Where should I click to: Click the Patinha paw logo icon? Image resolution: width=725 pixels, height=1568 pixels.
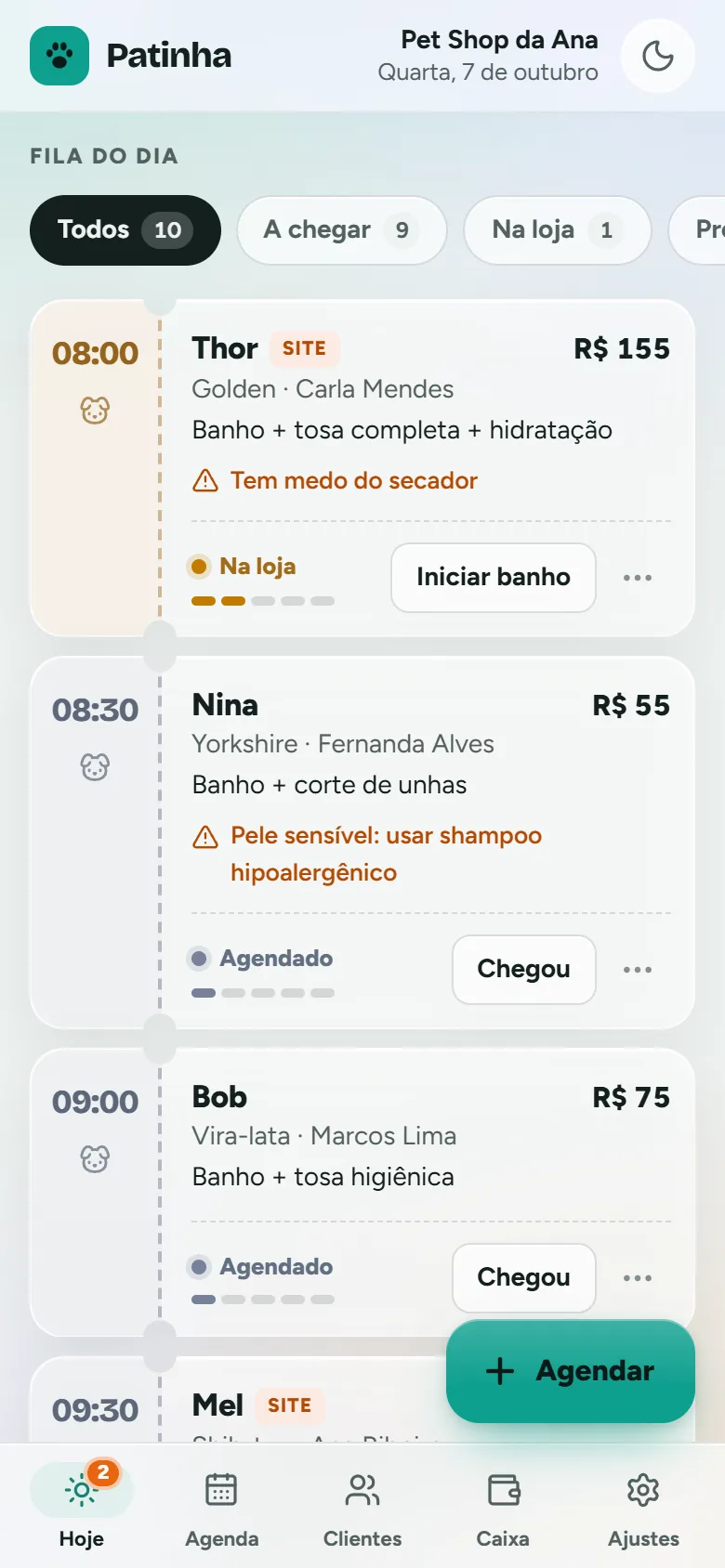pyautogui.click(x=59, y=56)
